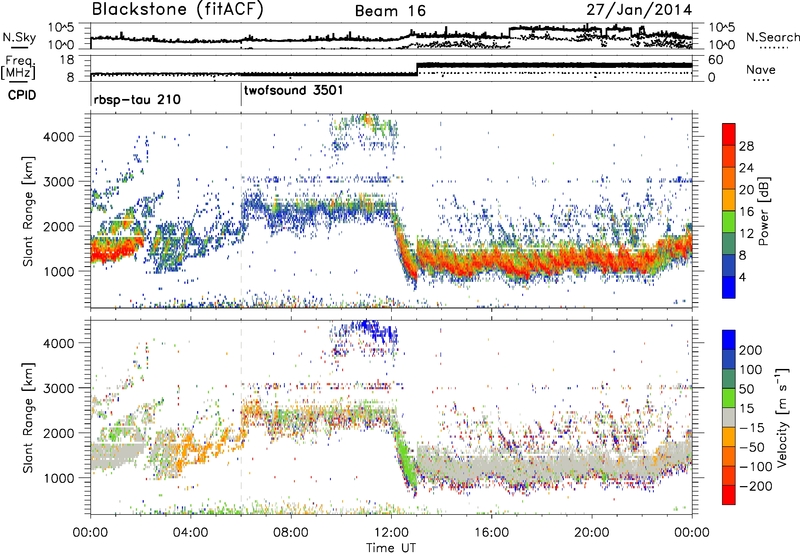Image resolution: width=800 pixels, height=554 pixels.
Task: Click the 'Time UT' axis label
Action: pos(391,548)
